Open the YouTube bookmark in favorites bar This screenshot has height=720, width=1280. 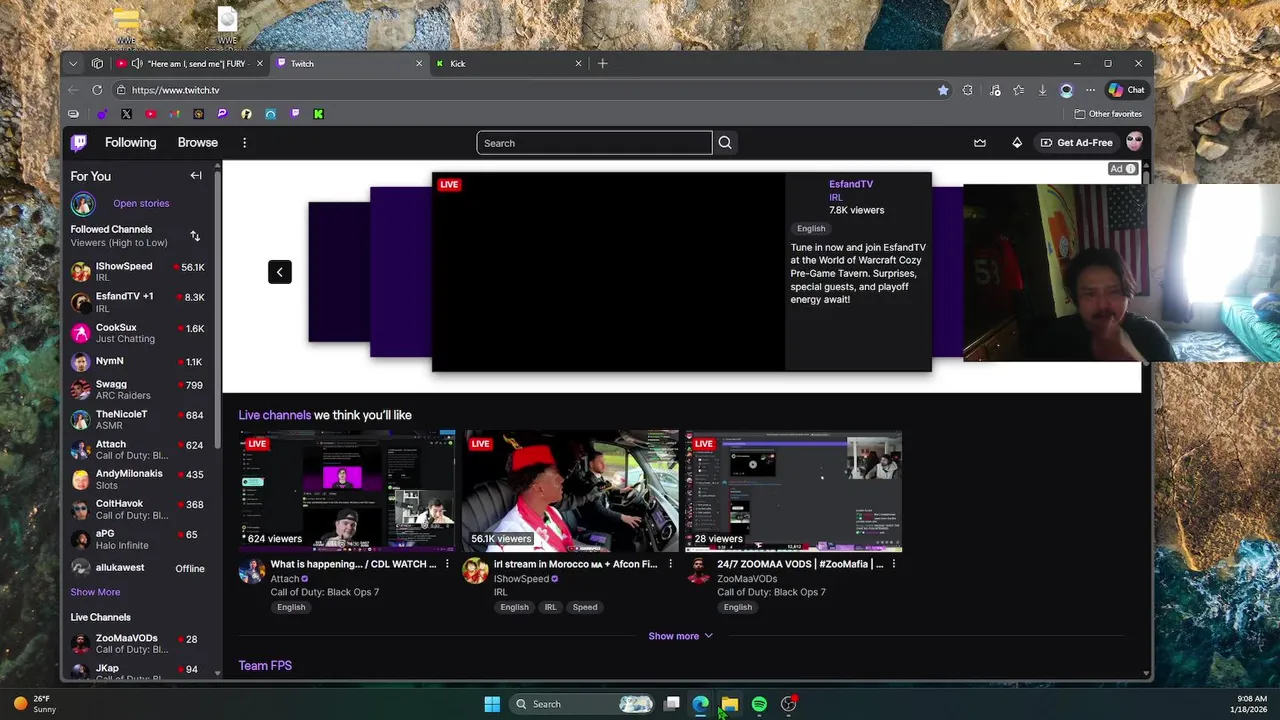coord(150,114)
